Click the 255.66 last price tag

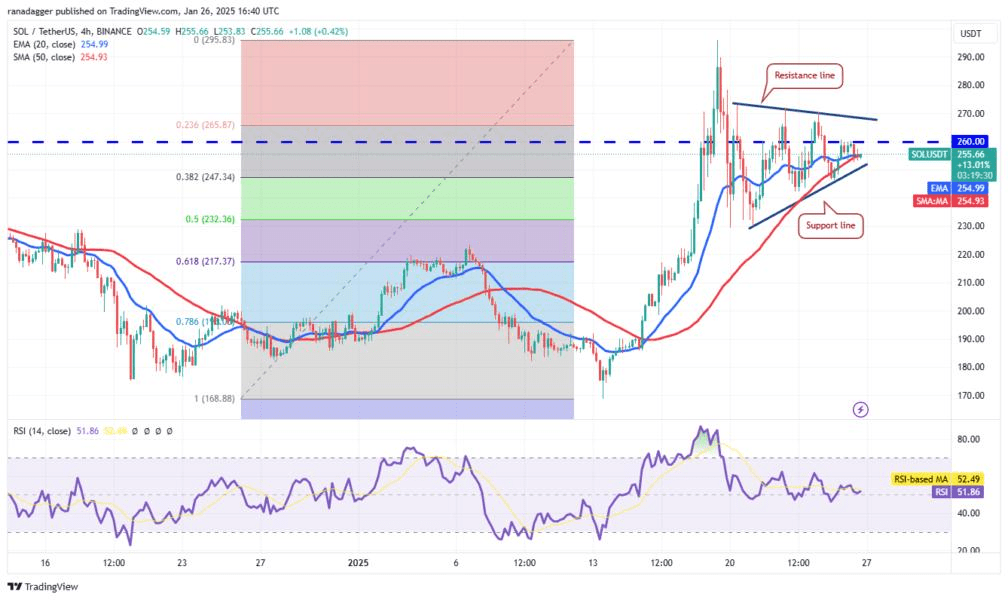tap(970, 154)
